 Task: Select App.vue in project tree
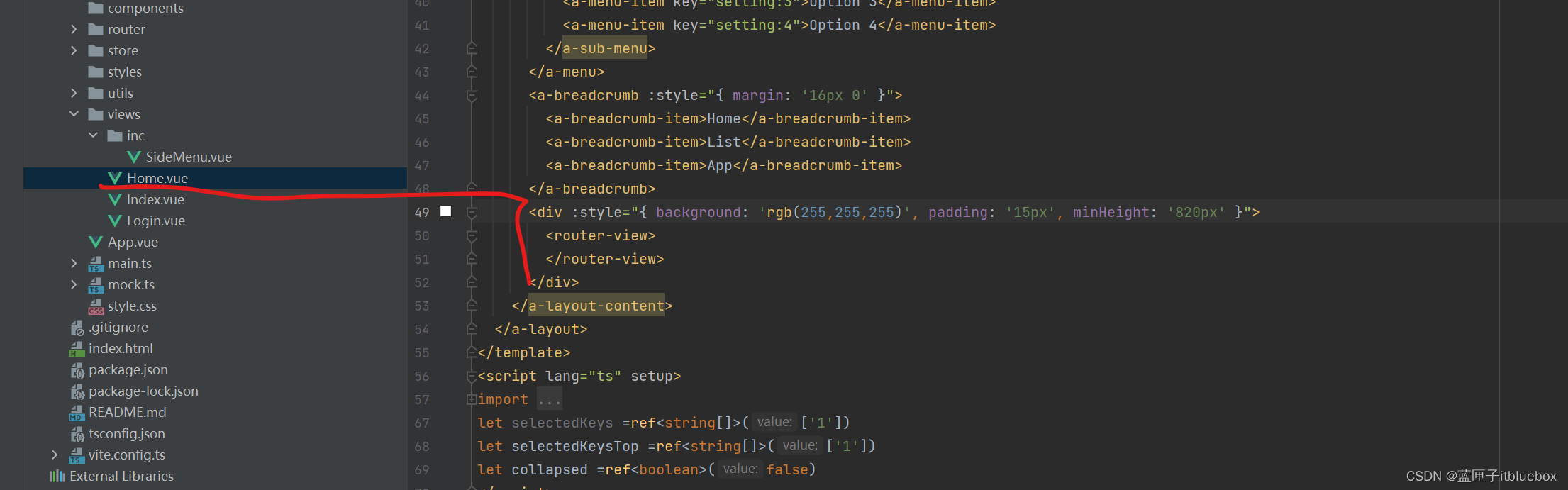tap(133, 242)
